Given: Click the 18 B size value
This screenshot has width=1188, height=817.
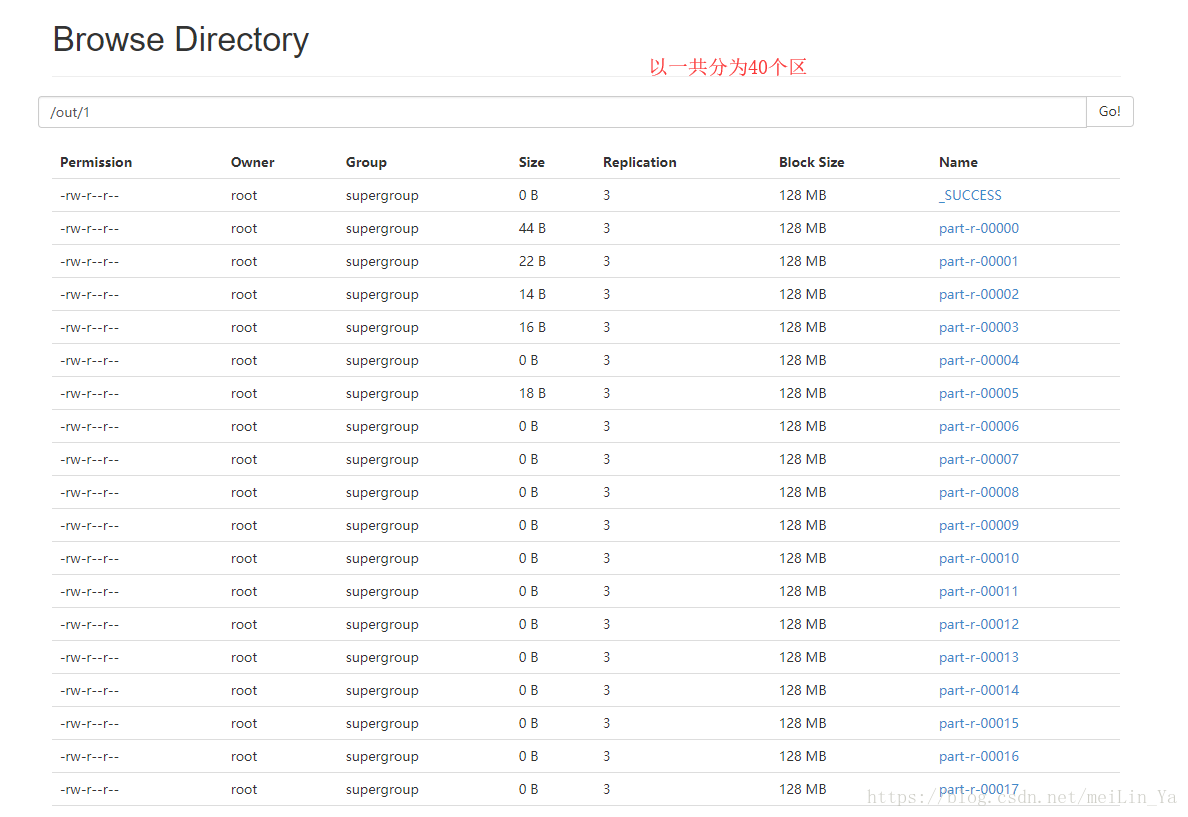Looking at the screenshot, I should [x=532, y=393].
